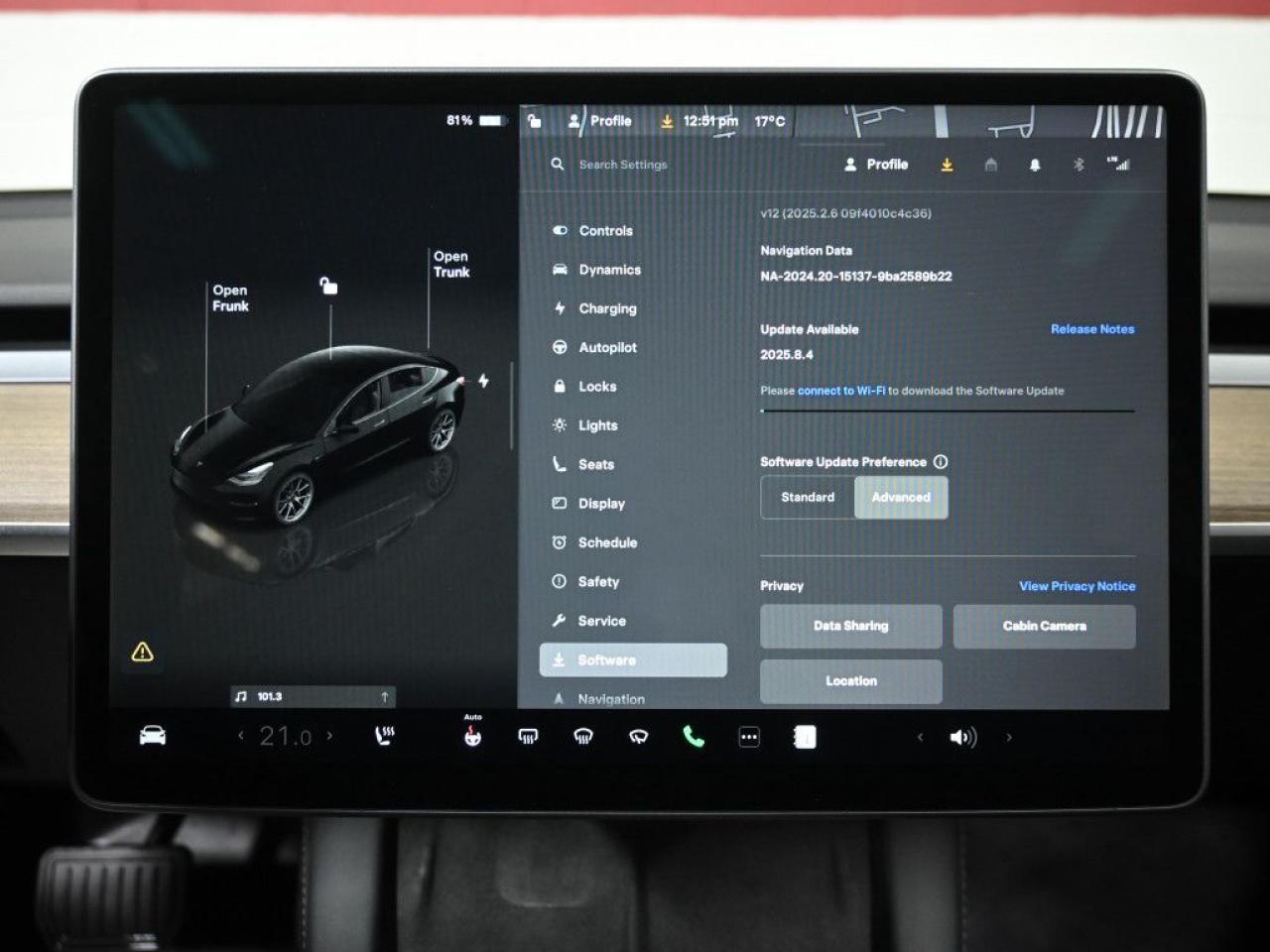Tap the NA-2024.20-15137 navigation data text

tap(856, 277)
